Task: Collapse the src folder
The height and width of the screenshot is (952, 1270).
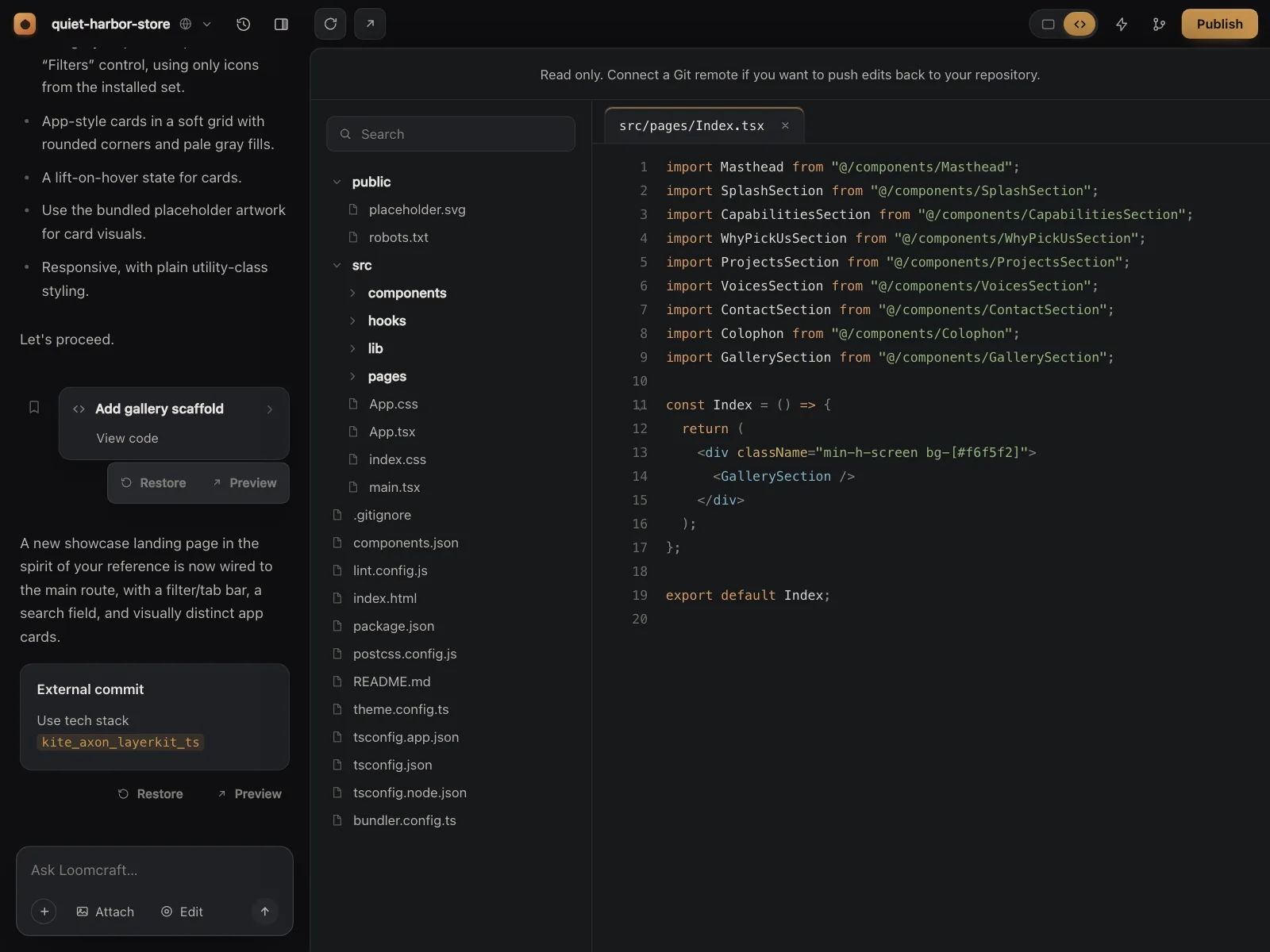Action: [337, 265]
